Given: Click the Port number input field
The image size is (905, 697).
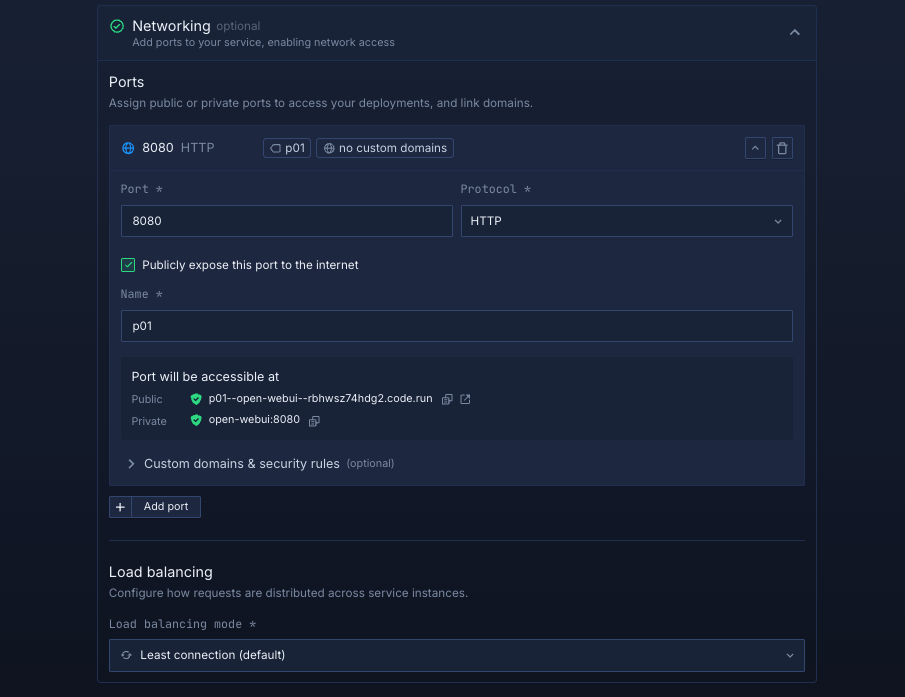Looking at the screenshot, I should pyautogui.click(x=286, y=221).
